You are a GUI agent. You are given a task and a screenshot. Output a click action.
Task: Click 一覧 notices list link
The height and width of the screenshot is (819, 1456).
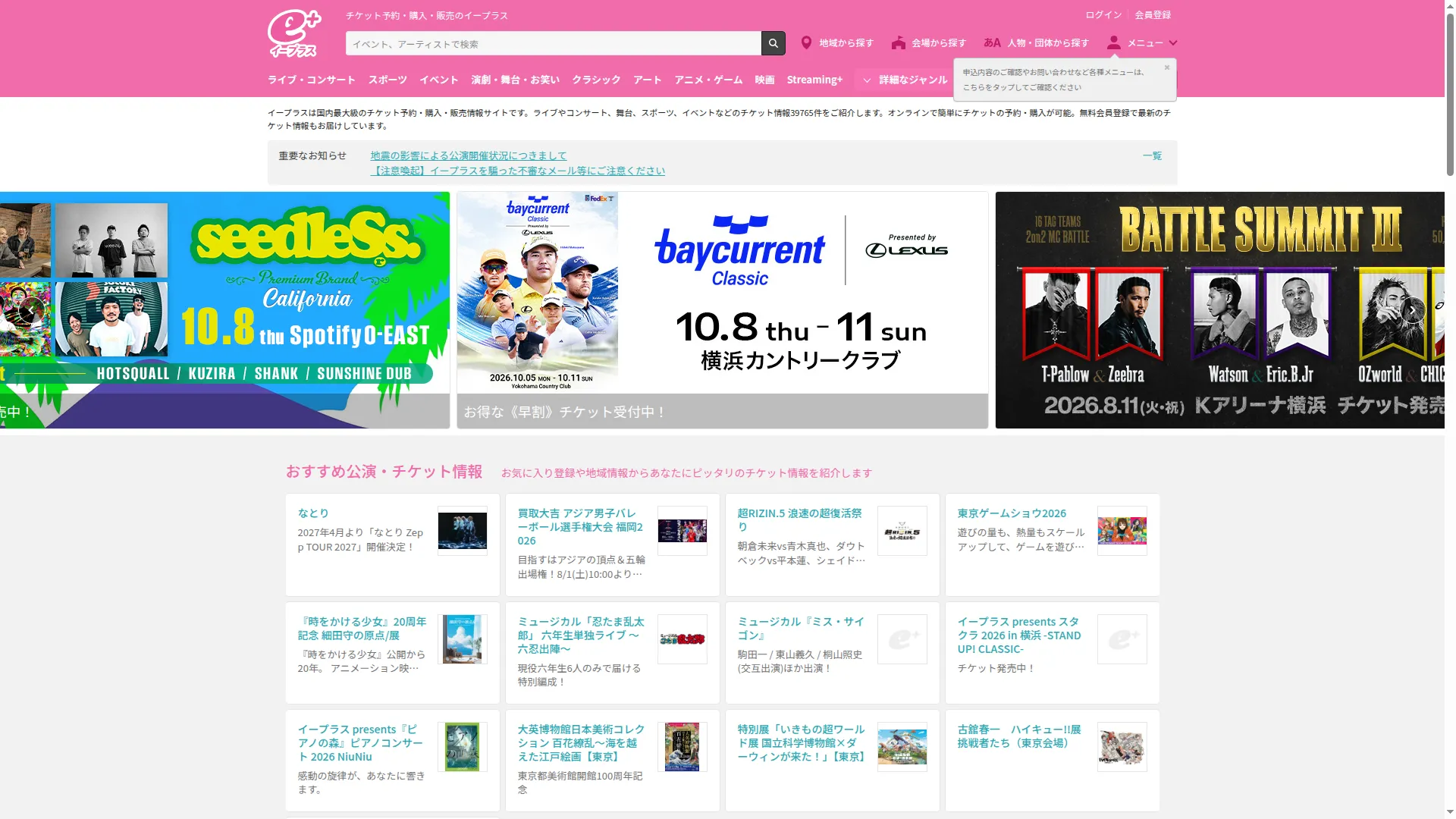pos(1152,155)
